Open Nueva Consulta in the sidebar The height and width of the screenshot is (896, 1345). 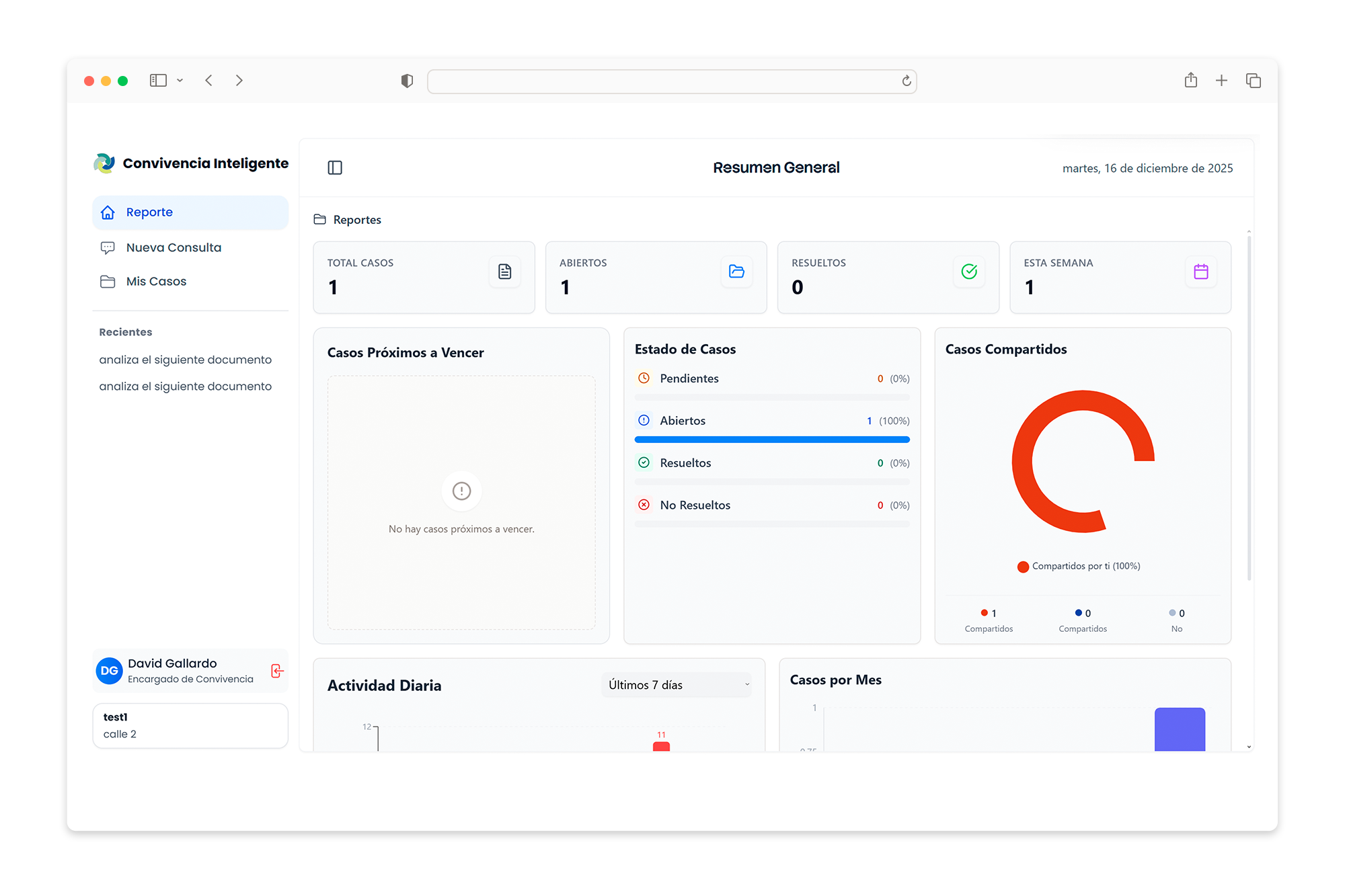pyautogui.click(x=174, y=247)
